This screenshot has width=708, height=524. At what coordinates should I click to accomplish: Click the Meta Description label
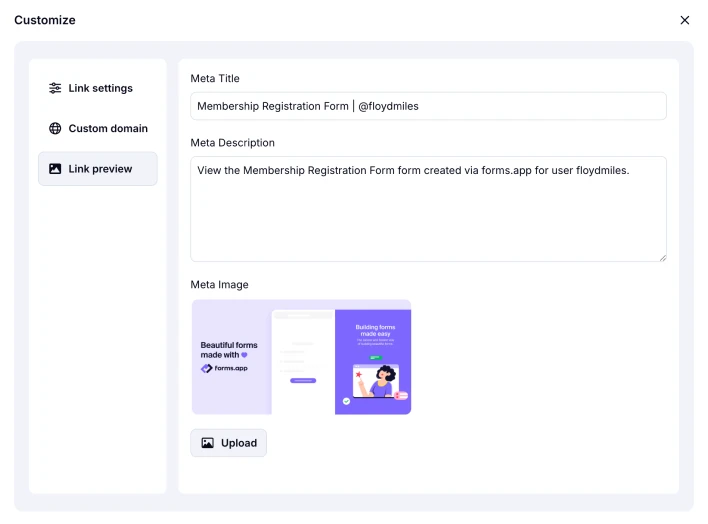(232, 143)
